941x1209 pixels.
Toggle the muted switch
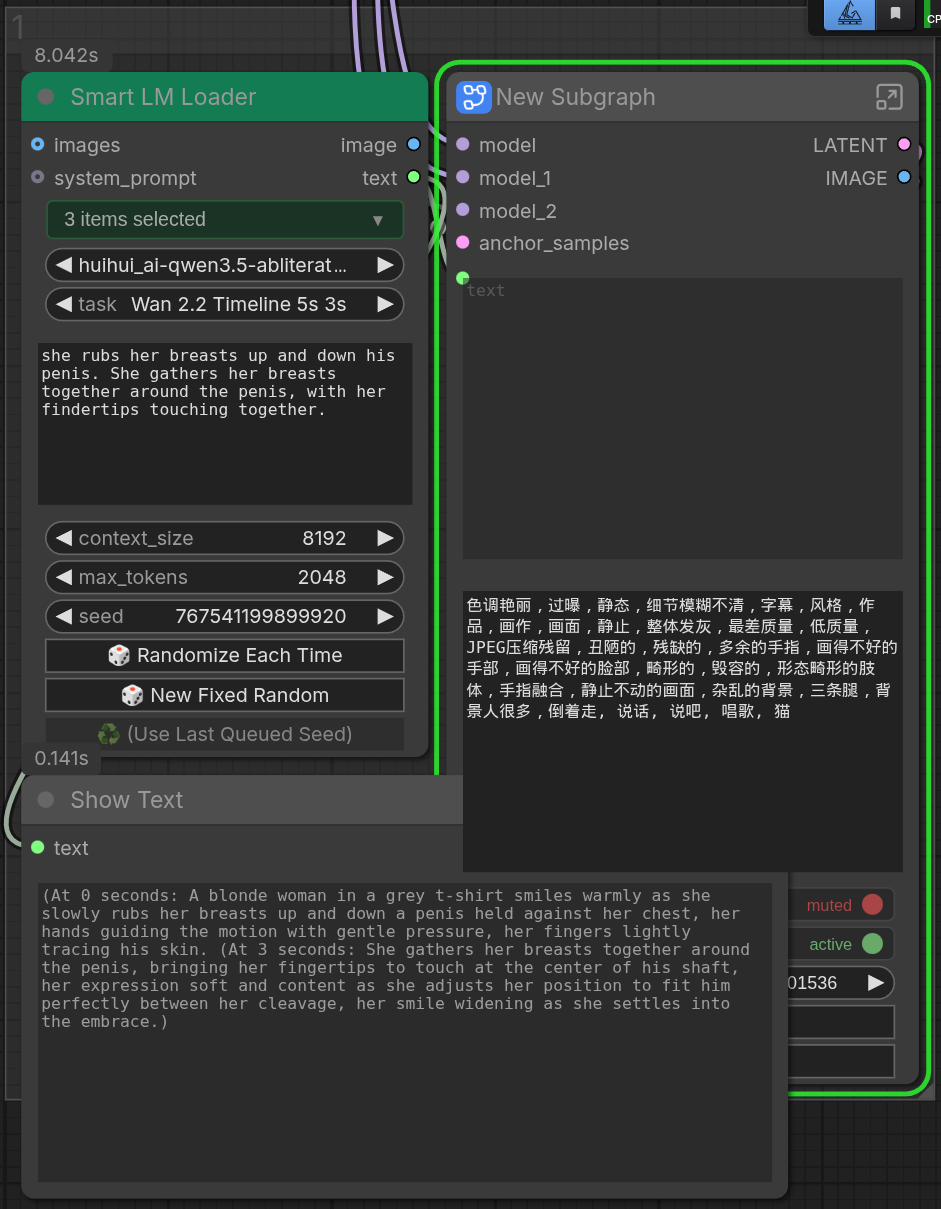(872, 905)
